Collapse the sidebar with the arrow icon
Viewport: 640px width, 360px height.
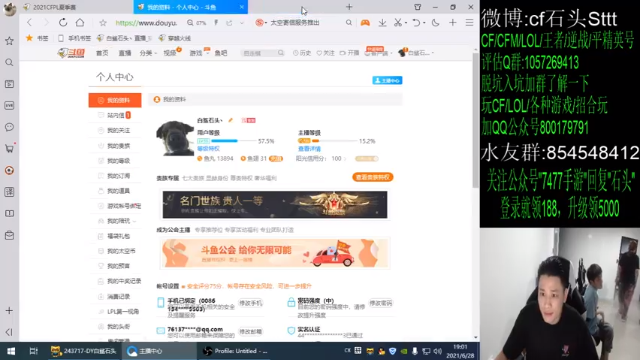[9, 332]
